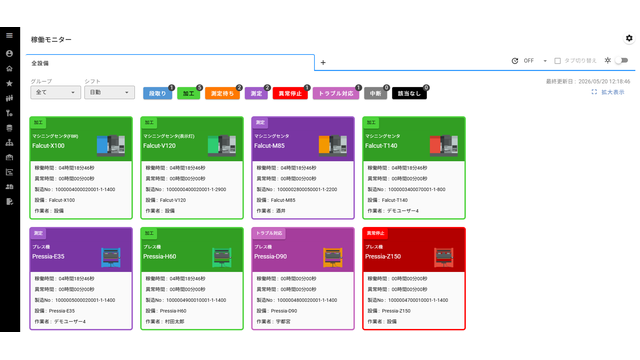Toggle the brightness theme switch
The width and height of the screenshot is (640, 360).
622,60
